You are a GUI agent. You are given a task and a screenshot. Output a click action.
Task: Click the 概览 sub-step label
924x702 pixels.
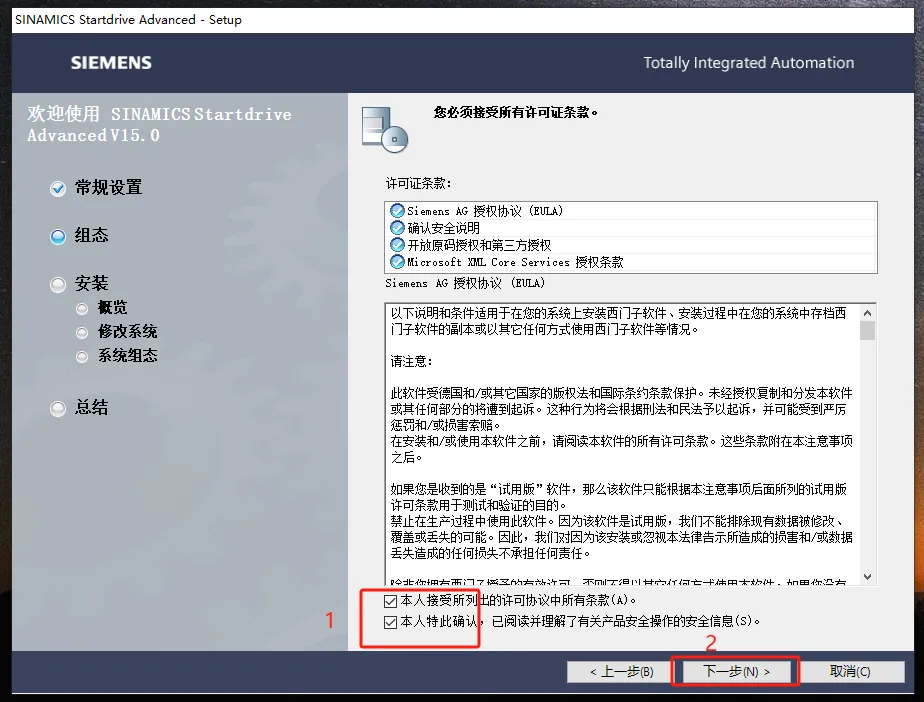tap(113, 308)
